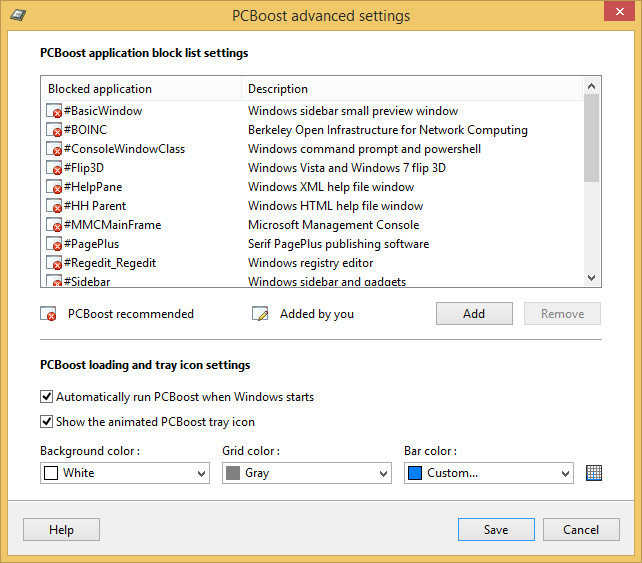Toggle Automatically run PCBoost when Windows starts
Image resolution: width=642 pixels, height=563 pixels.
click(46, 397)
